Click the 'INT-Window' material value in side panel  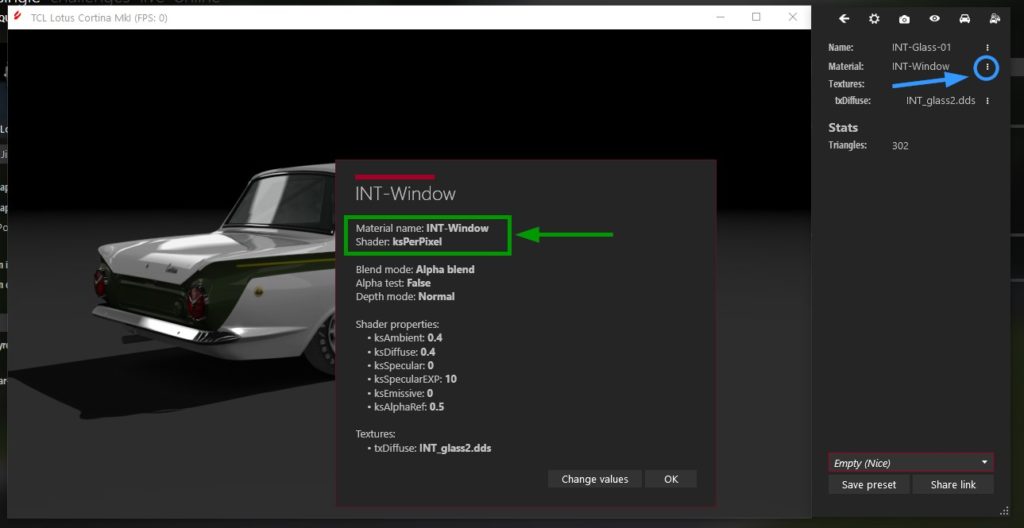[x=920, y=67]
